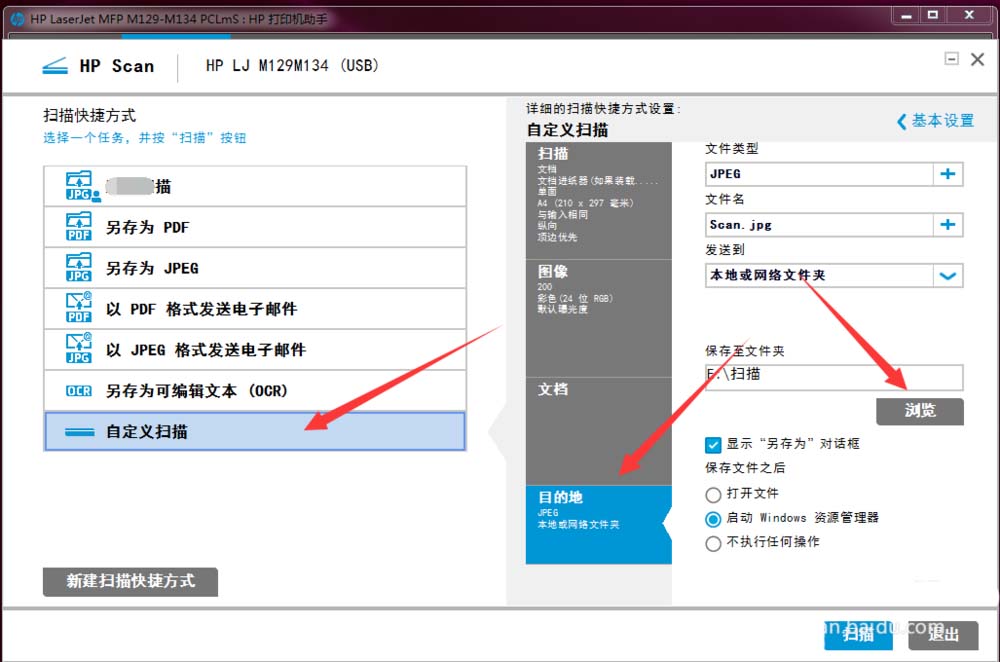The width and height of the screenshot is (1000, 662).
Task: Click the 新建扫描快捷方式 button
Action: (130, 582)
